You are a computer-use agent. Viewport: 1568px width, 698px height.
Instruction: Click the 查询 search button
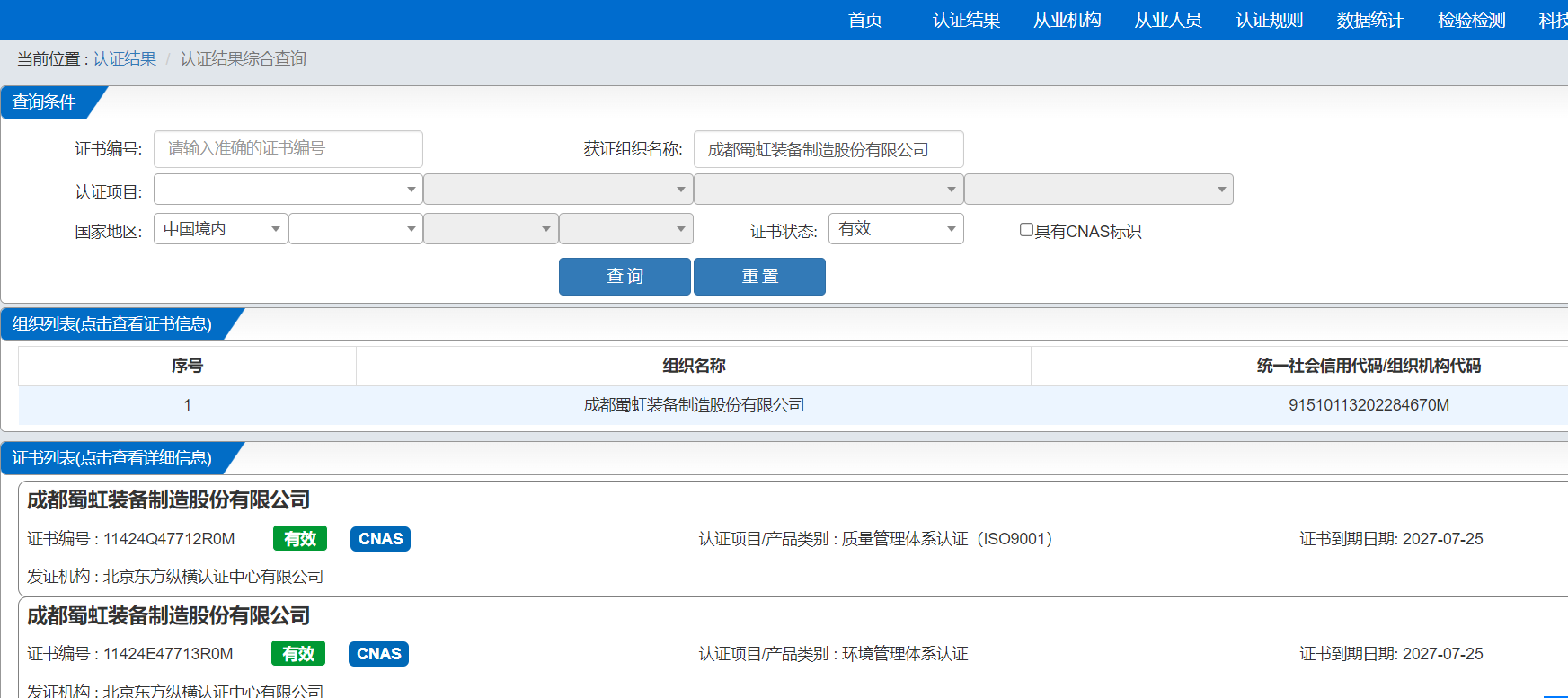(625, 277)
